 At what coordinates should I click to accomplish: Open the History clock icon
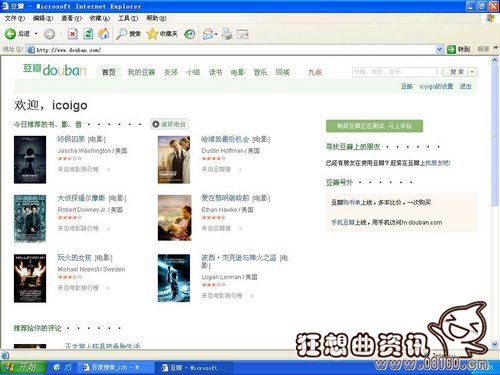coord(190,34)
